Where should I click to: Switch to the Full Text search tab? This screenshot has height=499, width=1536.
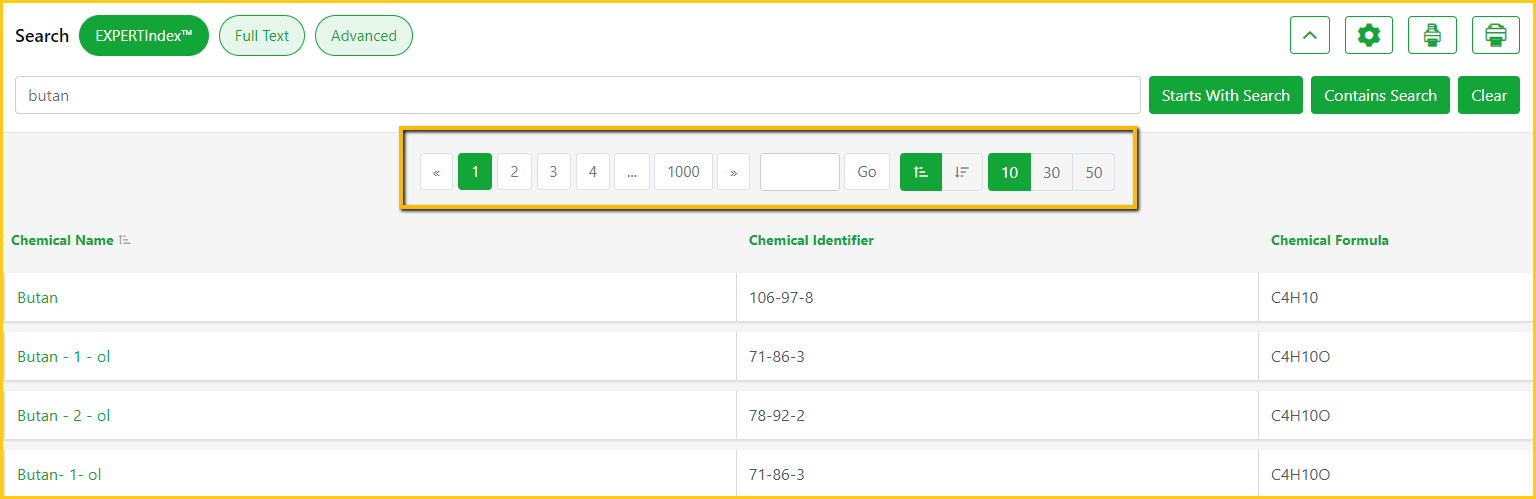(x=262, y=36)
